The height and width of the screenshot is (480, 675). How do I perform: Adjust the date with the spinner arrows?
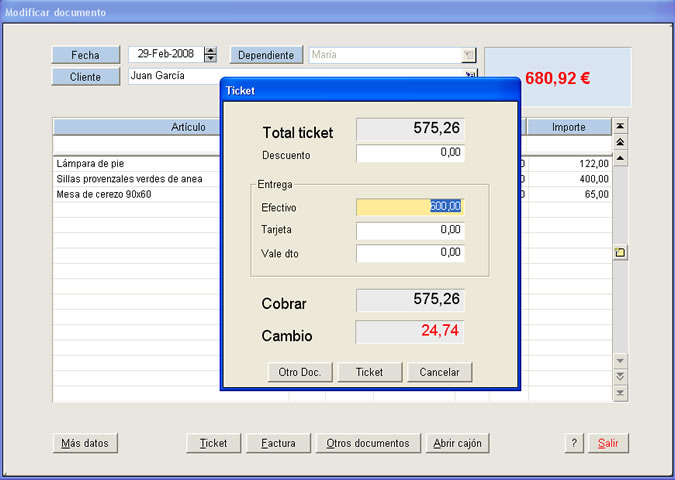pos(210,55)
